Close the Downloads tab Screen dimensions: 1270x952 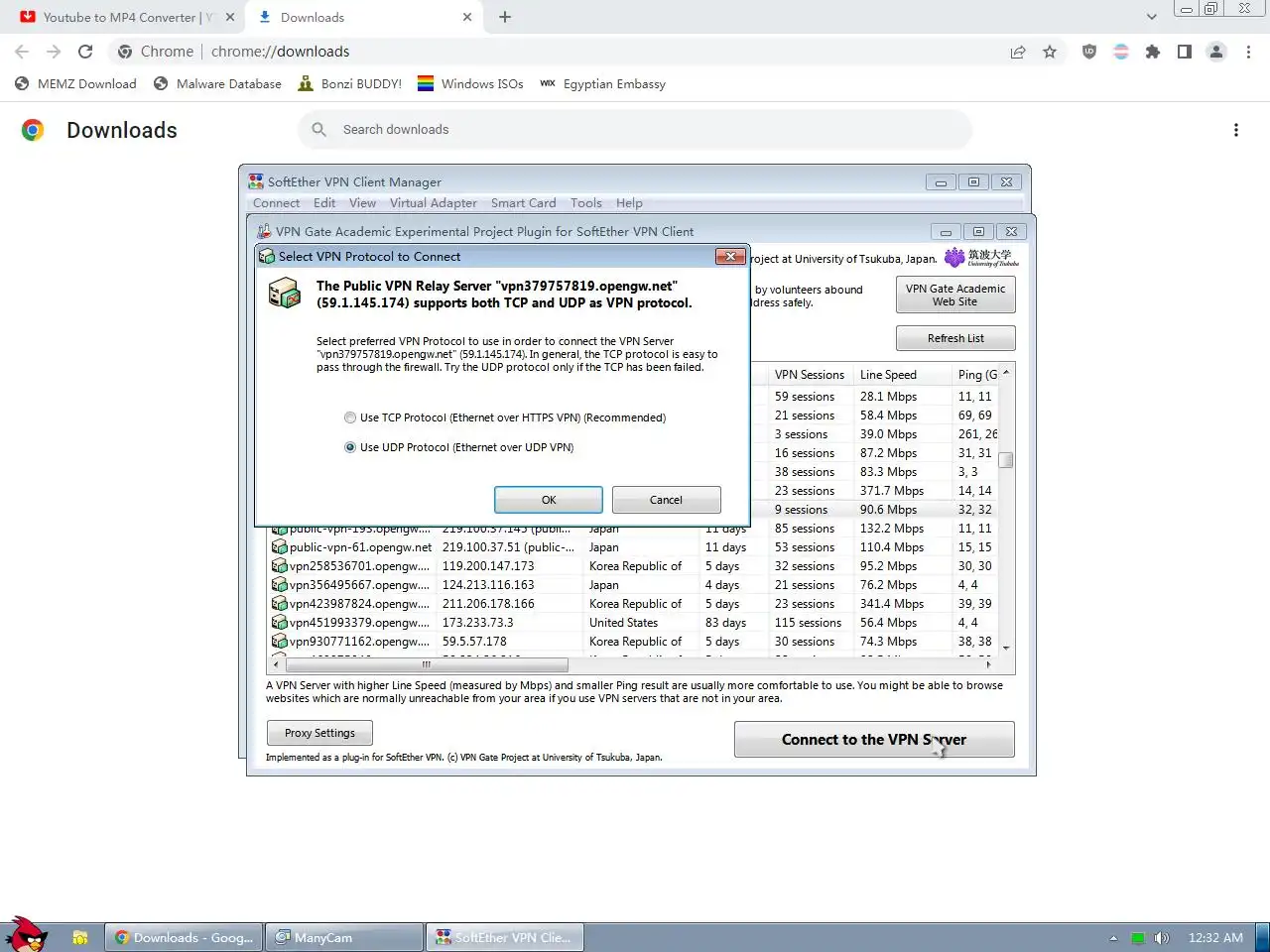click(x=467, y=17)
